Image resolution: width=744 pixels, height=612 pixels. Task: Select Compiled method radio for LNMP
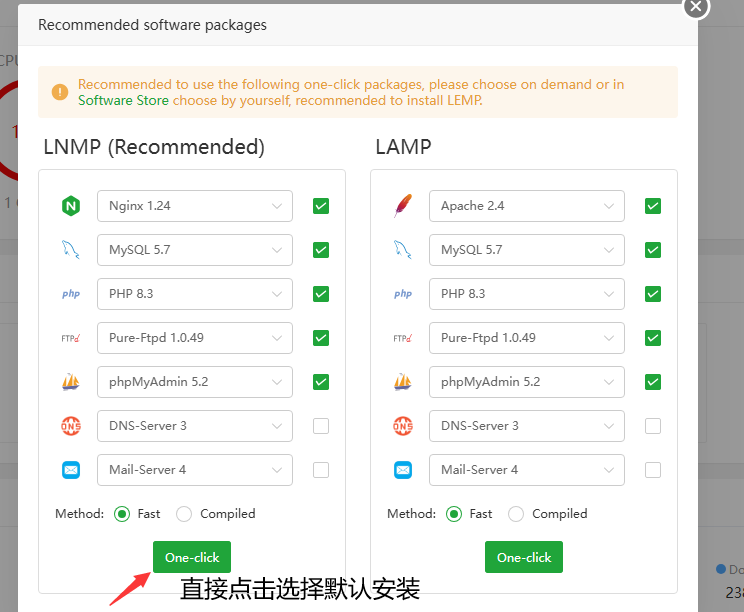184,514
